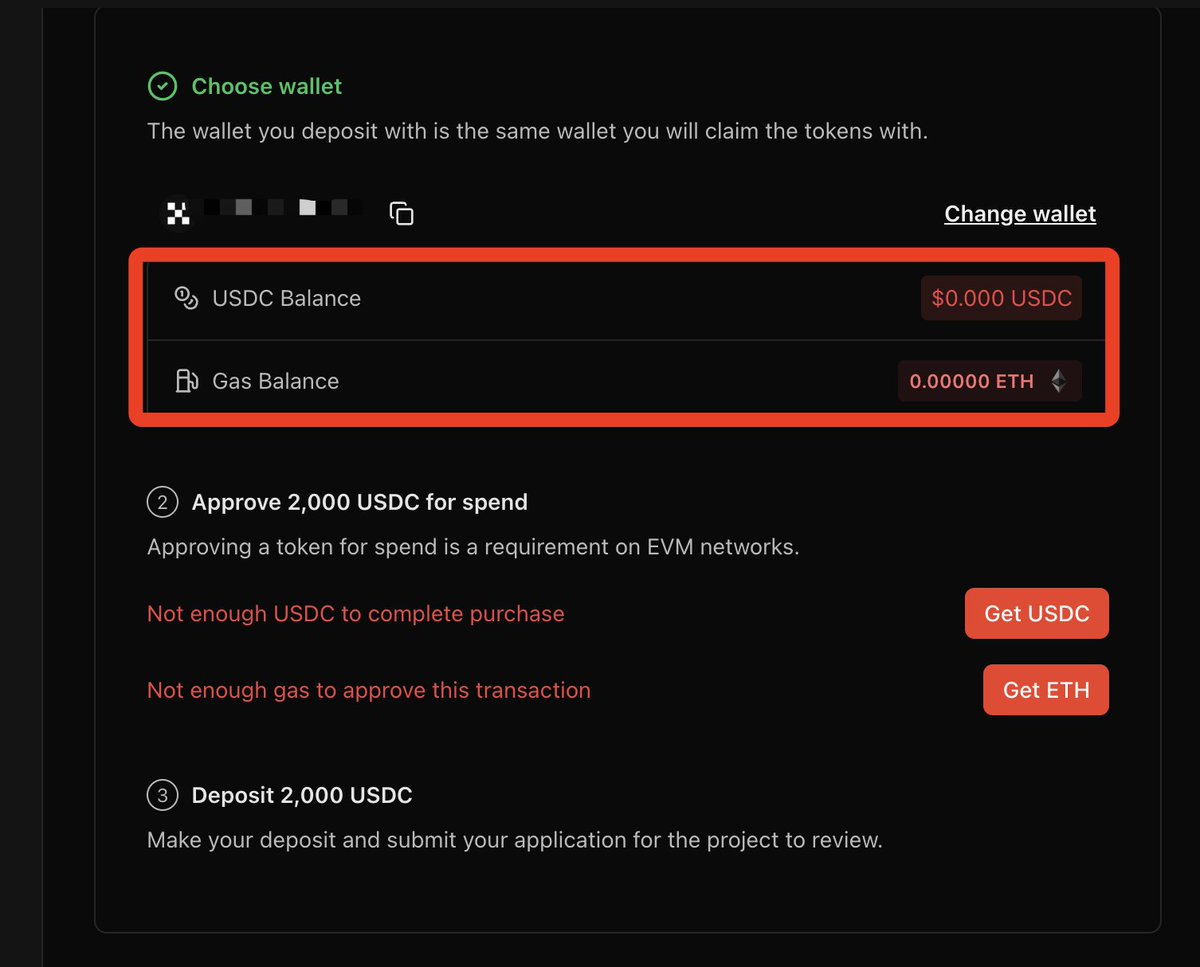
Task: Click the pixelated wallet address text
Action: (x=284, y=208)
